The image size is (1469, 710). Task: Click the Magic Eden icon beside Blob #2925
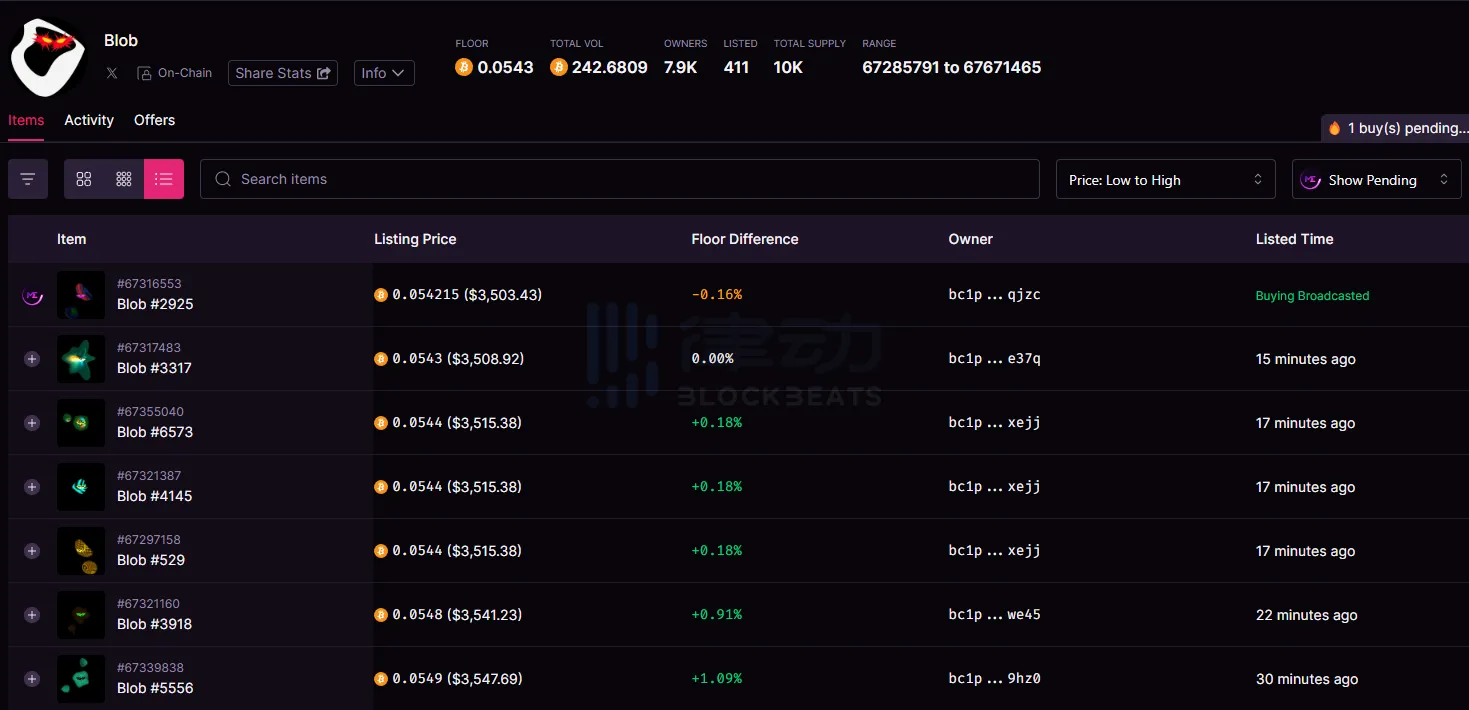[x=32, y=295]
